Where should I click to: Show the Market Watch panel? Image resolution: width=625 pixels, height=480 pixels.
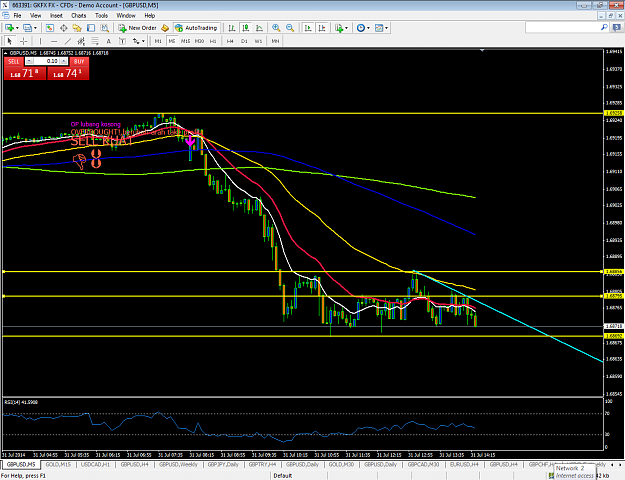(49, 28)
